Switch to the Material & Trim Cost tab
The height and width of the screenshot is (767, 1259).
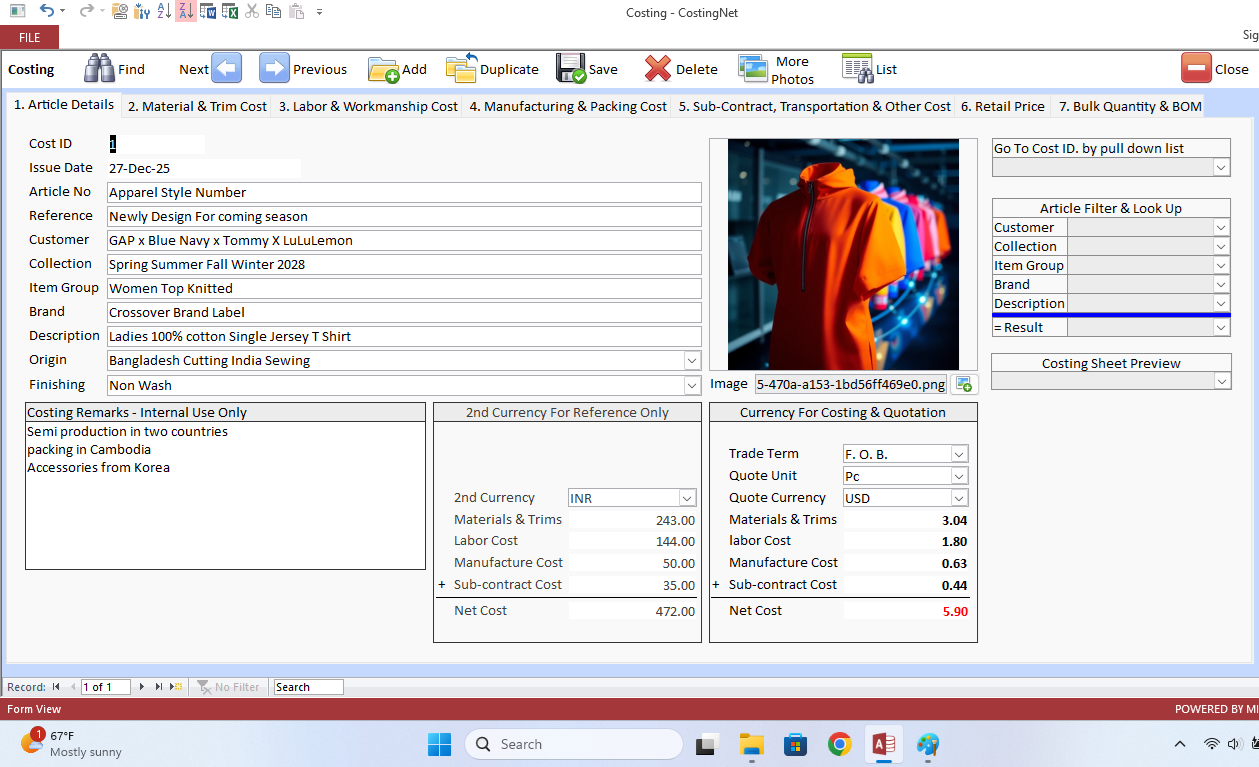click(x=196, y=105)
